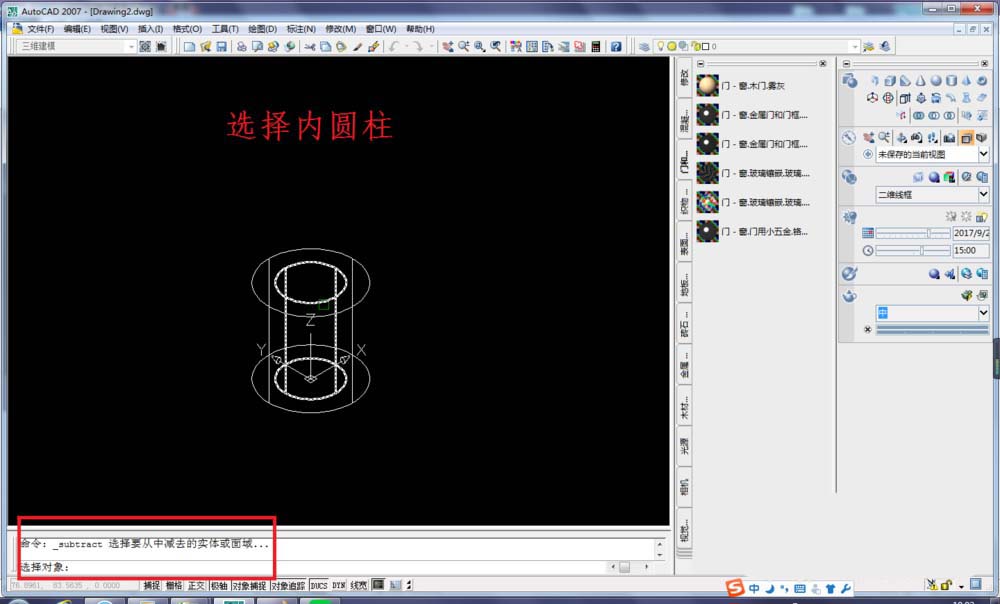
Task: Open 文件(F) menu
Action: tap(40, 29)
